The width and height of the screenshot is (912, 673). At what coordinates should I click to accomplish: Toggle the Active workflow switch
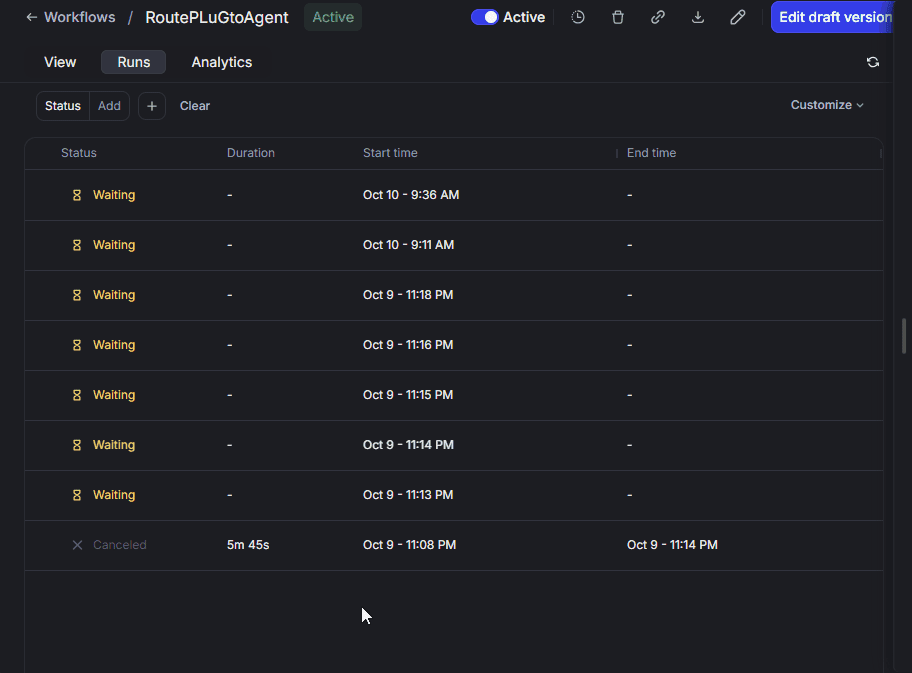[x=485, y=17]
